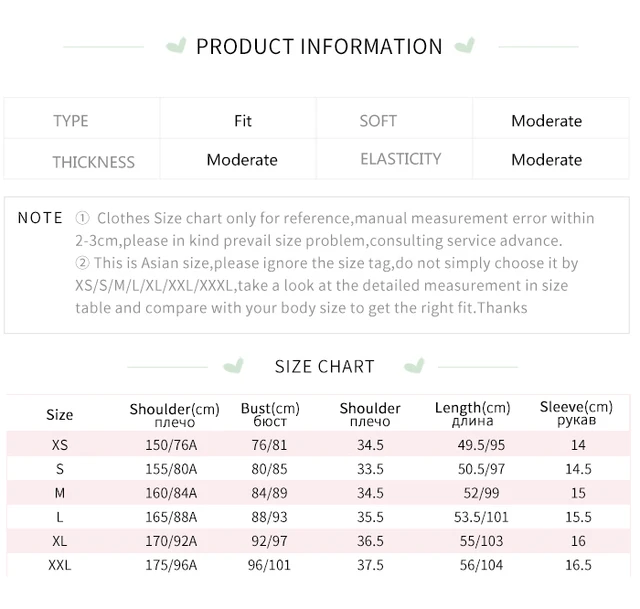Image resolution: width=640 pixels, height=609 pixels.
Task: Click the Length(cm) column header
Action: coord(473,413)
